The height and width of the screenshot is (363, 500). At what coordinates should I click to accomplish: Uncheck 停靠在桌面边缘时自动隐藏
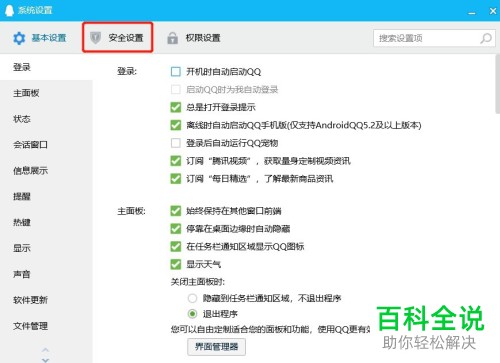point(176,229)
